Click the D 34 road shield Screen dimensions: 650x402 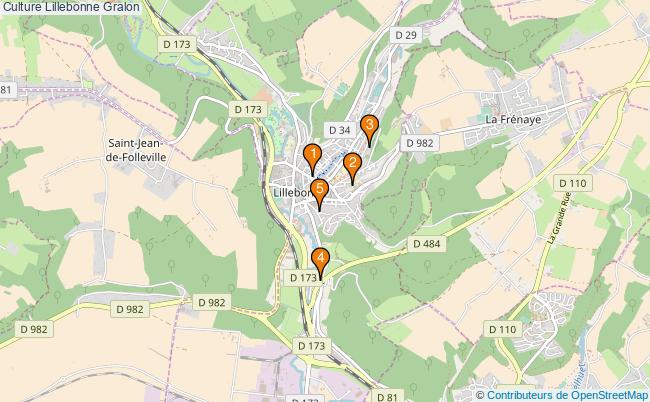(x=340, y=130)
